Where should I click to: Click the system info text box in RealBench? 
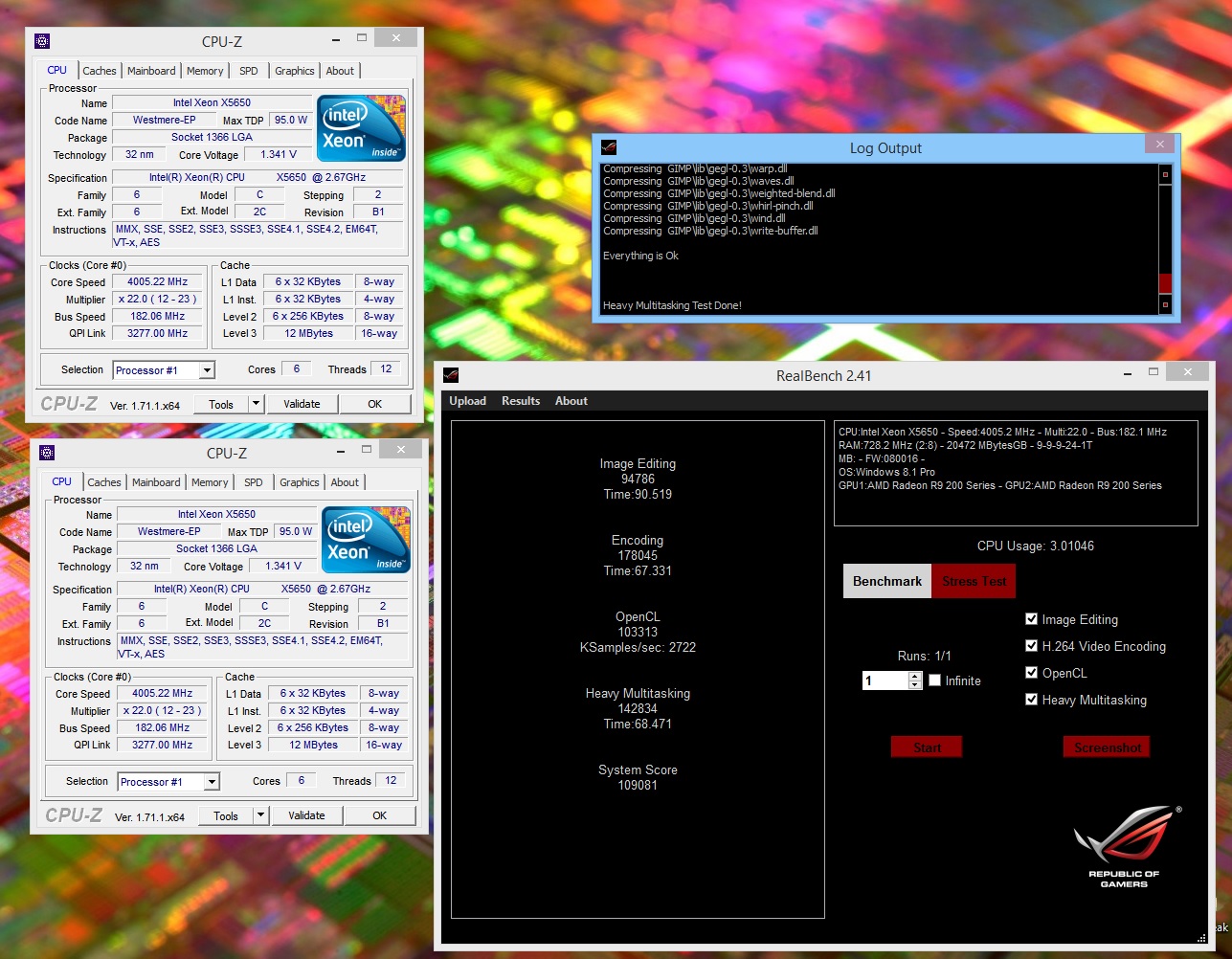click(1016, 474)
